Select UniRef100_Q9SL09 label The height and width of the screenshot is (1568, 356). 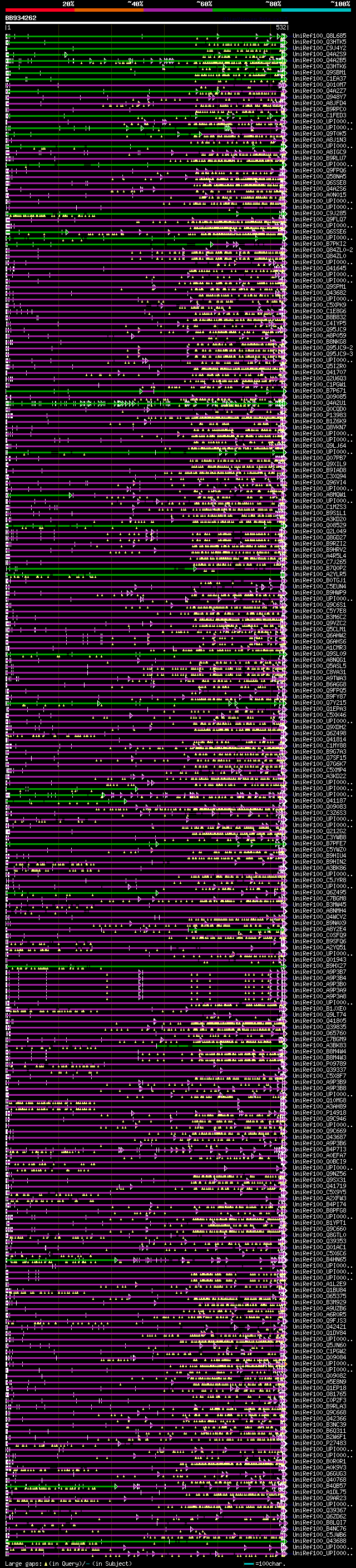pyautogui.click(x=319, y=654)
